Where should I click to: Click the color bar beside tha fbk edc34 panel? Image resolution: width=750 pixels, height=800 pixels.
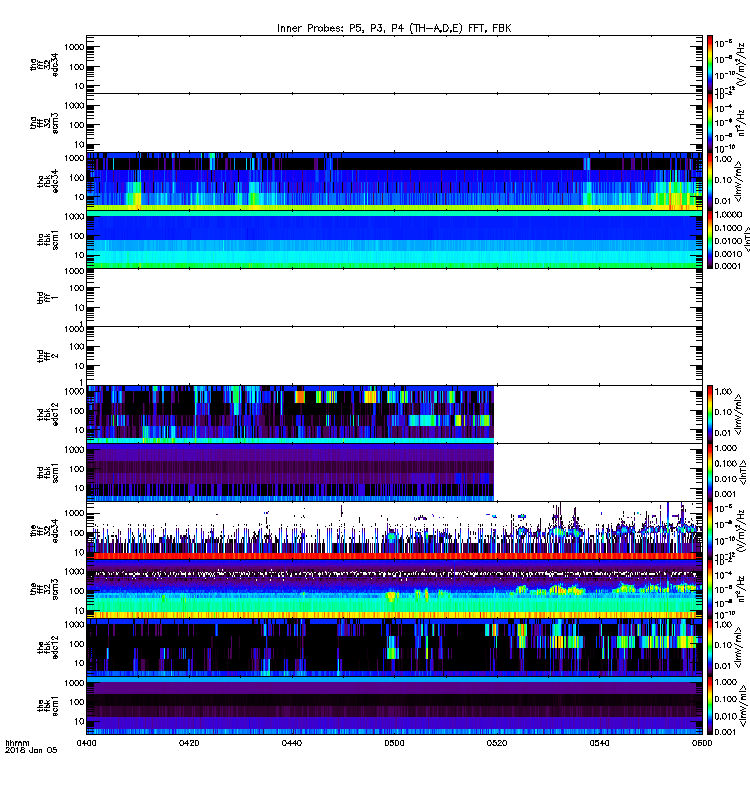710,181
